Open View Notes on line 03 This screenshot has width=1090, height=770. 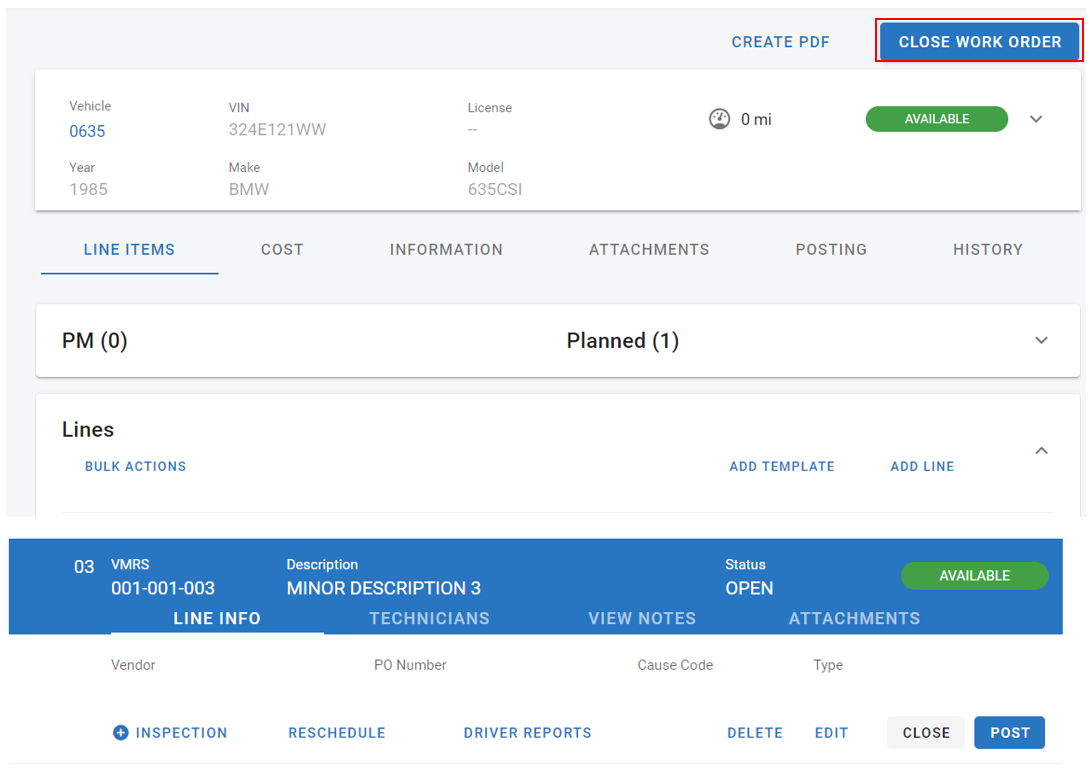tap(642, 618)
